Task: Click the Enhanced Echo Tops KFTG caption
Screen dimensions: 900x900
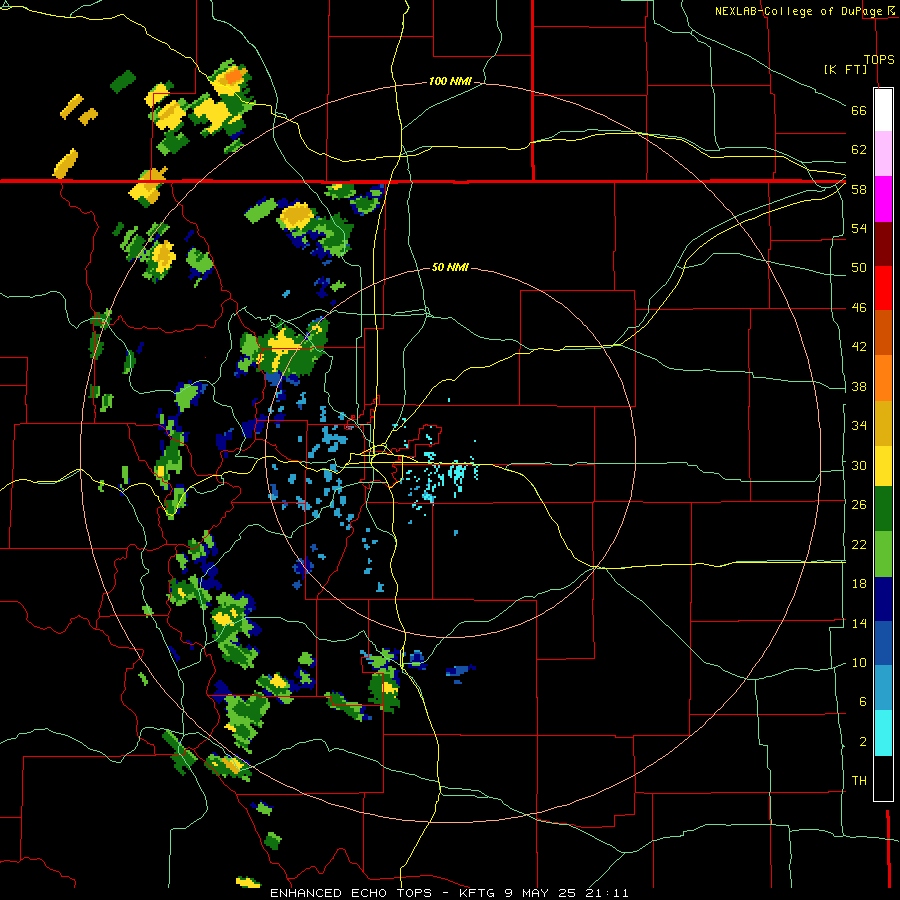Action: [449, 893]
